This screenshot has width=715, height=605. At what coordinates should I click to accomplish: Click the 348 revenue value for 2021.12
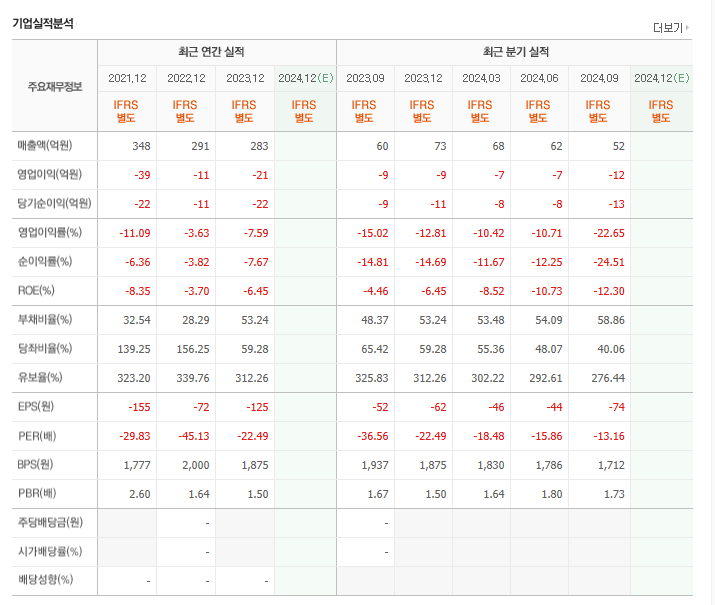point(141,146)
